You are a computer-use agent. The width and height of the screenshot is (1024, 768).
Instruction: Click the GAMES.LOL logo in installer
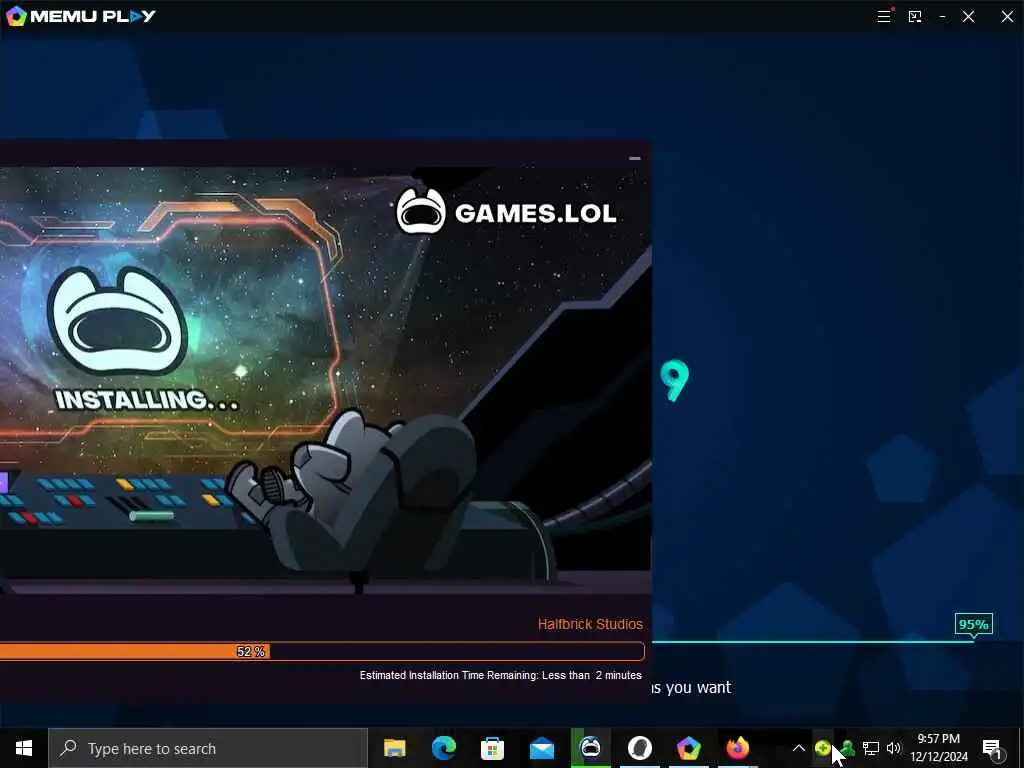(x=506, y=212)
